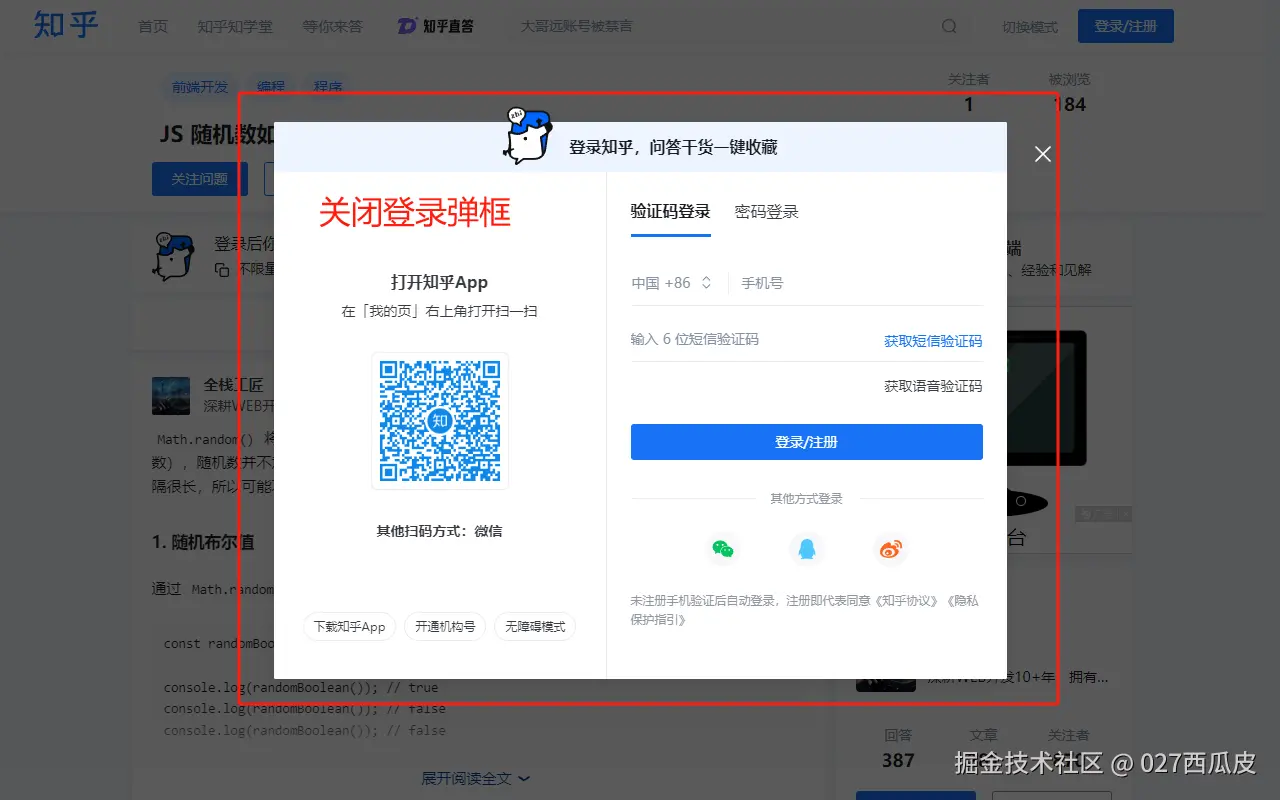Click the header 登录/注册 button
This screenshot has width=1280, height=800.
(1126, 26)
